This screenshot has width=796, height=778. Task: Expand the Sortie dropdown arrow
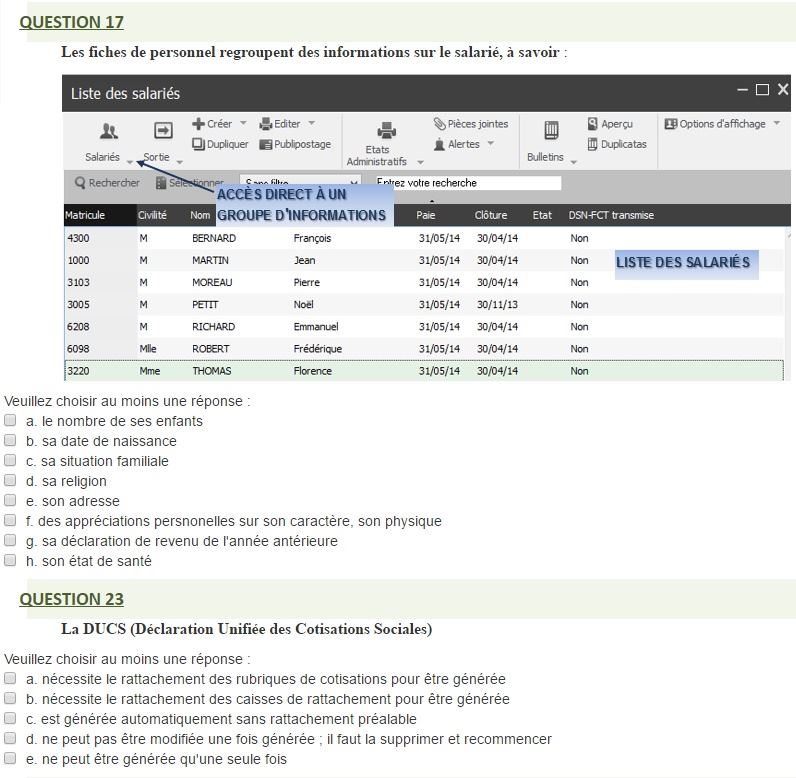click(180, 162)
